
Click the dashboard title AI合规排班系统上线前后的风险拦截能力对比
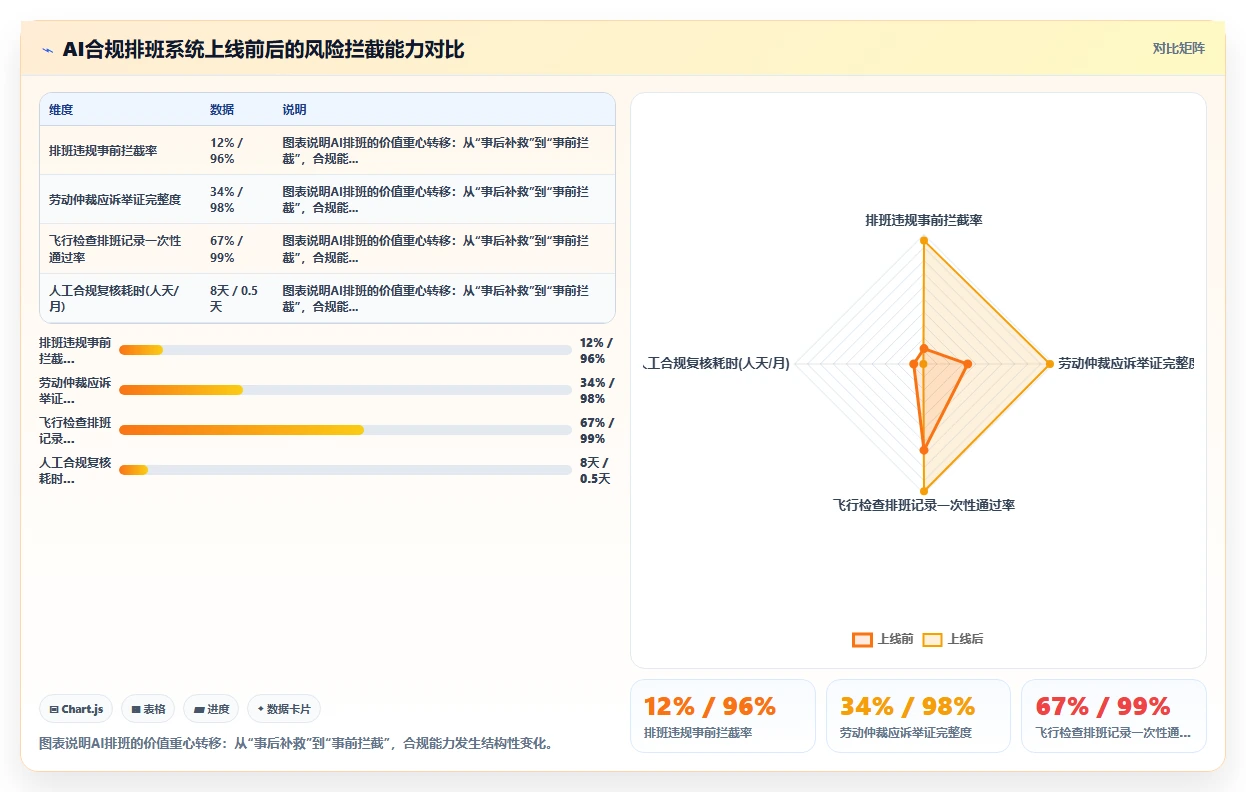(x=263, y=49)
